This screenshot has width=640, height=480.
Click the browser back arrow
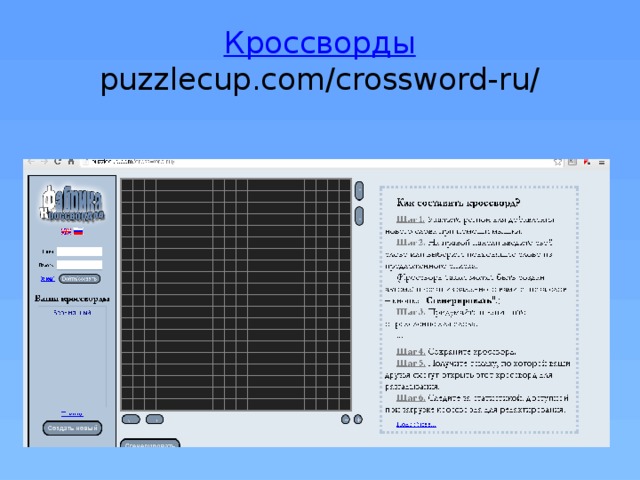tap(31, 162)
